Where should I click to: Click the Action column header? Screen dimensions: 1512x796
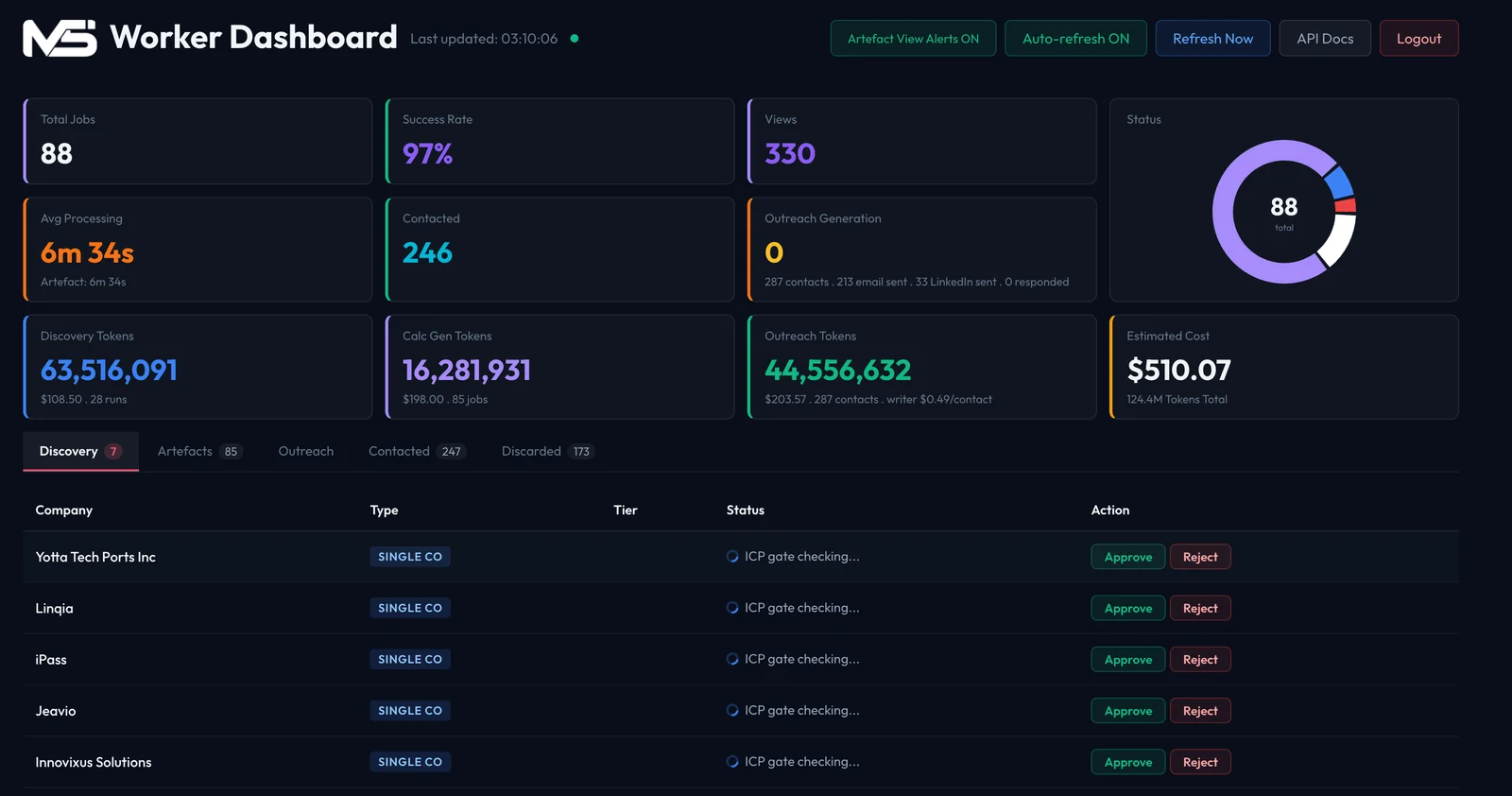tap(1110, 510)
